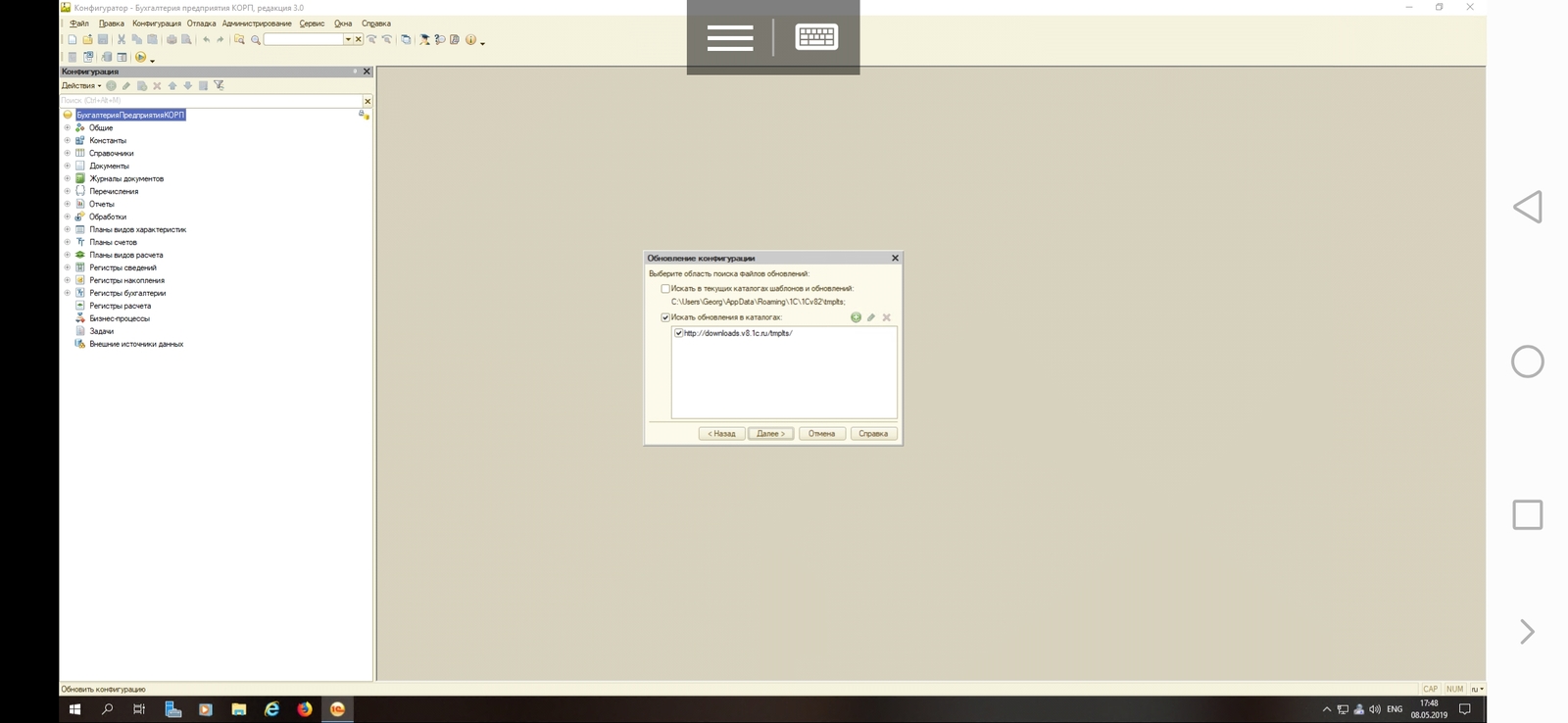Expand the Регистры бухгалтерии tree node
The image size is (1568, 723).
click(68, 294)
